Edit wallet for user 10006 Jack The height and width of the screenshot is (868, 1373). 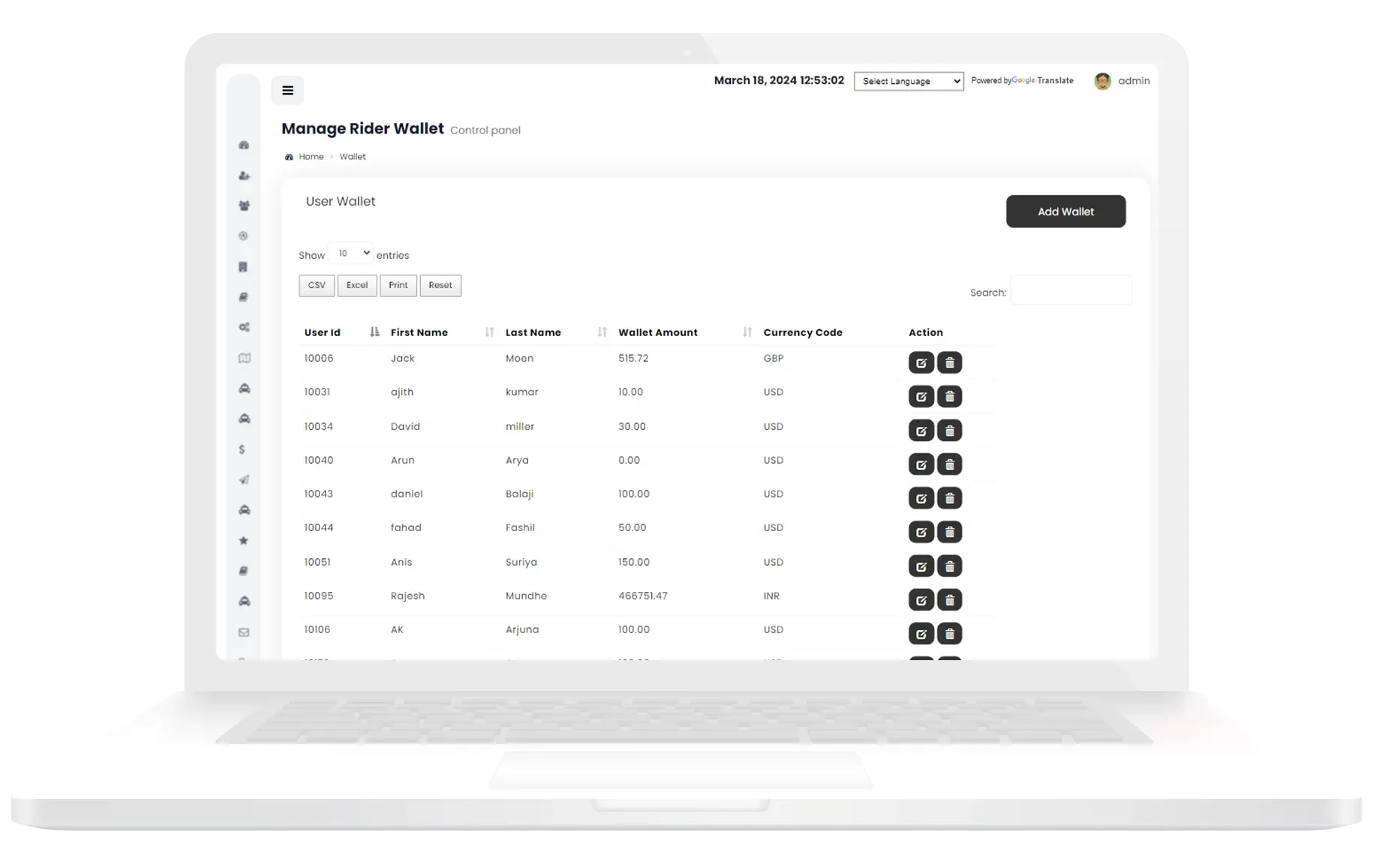pyautogui.click(x=921, y=362)
